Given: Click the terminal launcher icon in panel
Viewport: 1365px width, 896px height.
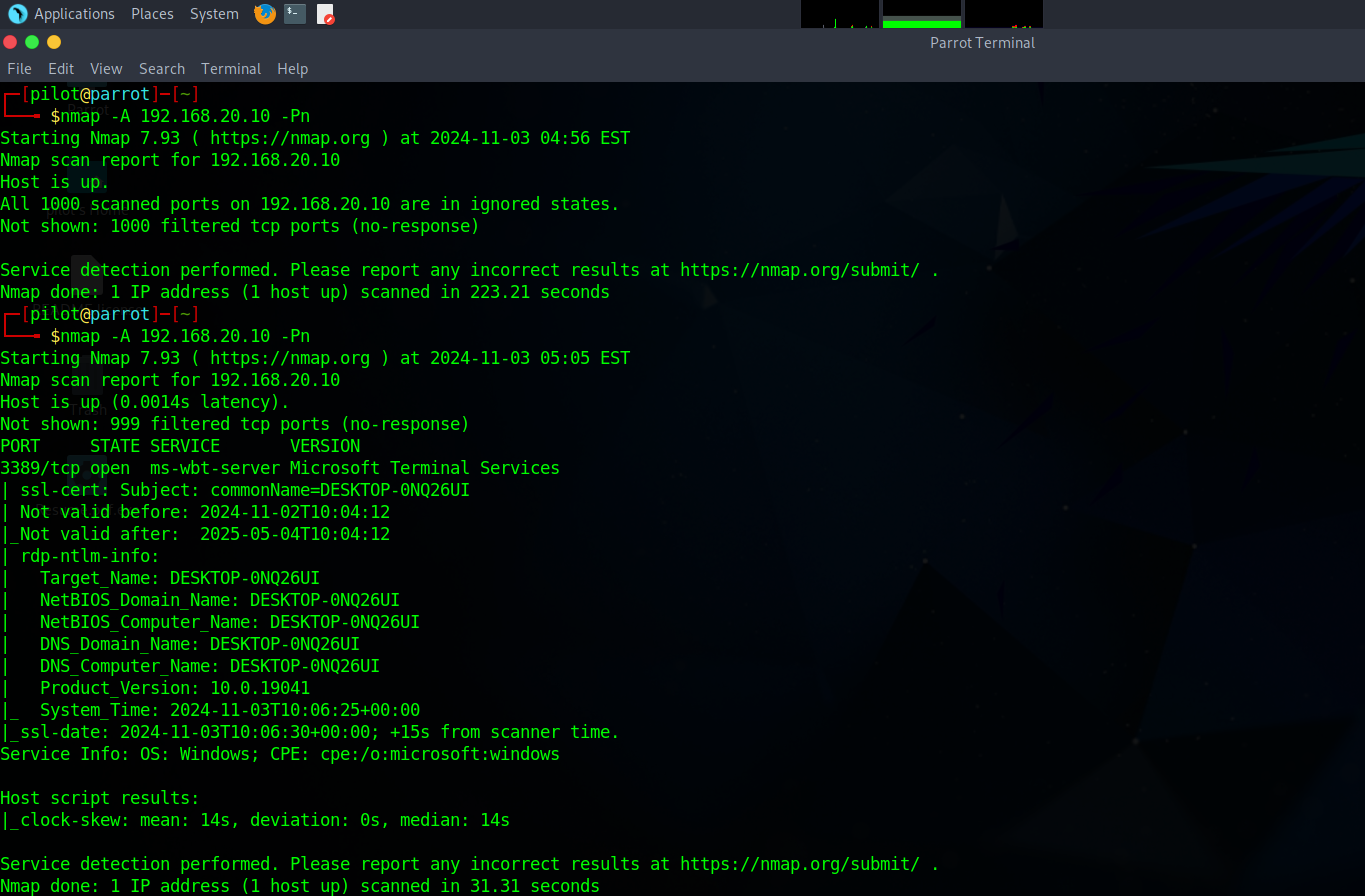Looking at the screenshot, I should [x=295, y=14].
